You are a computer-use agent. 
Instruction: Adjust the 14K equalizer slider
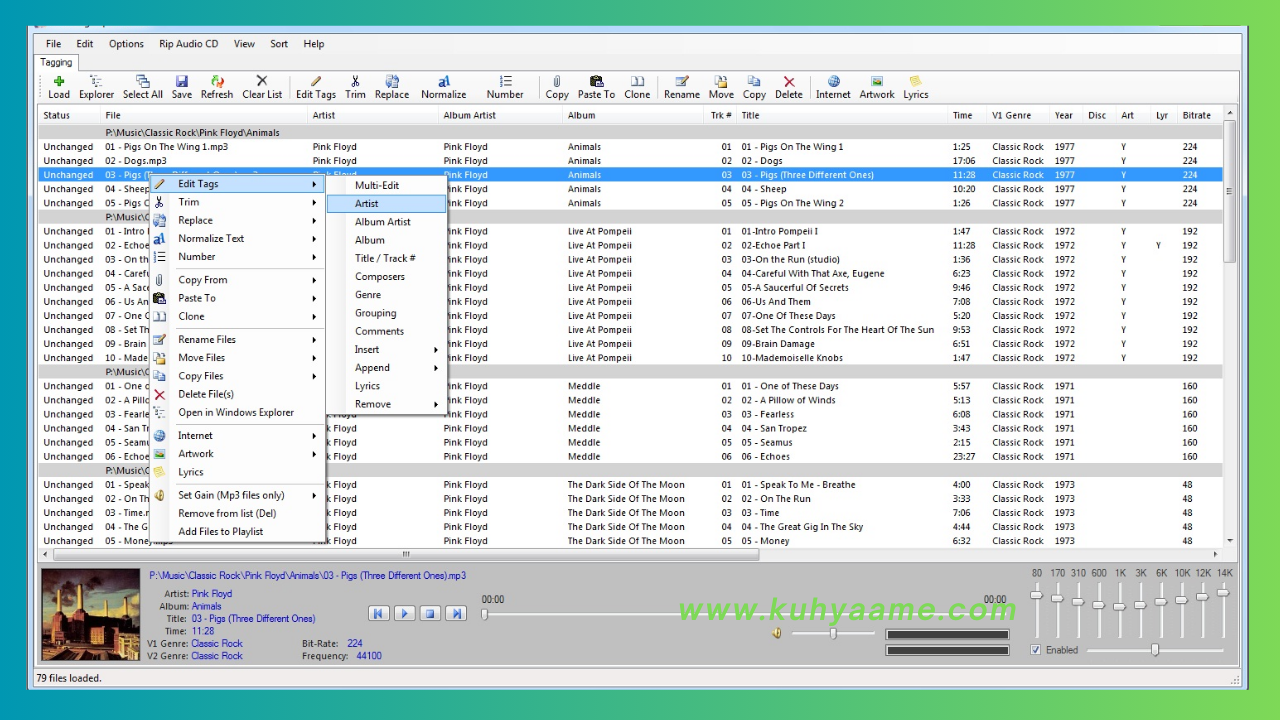(1223, 593)
